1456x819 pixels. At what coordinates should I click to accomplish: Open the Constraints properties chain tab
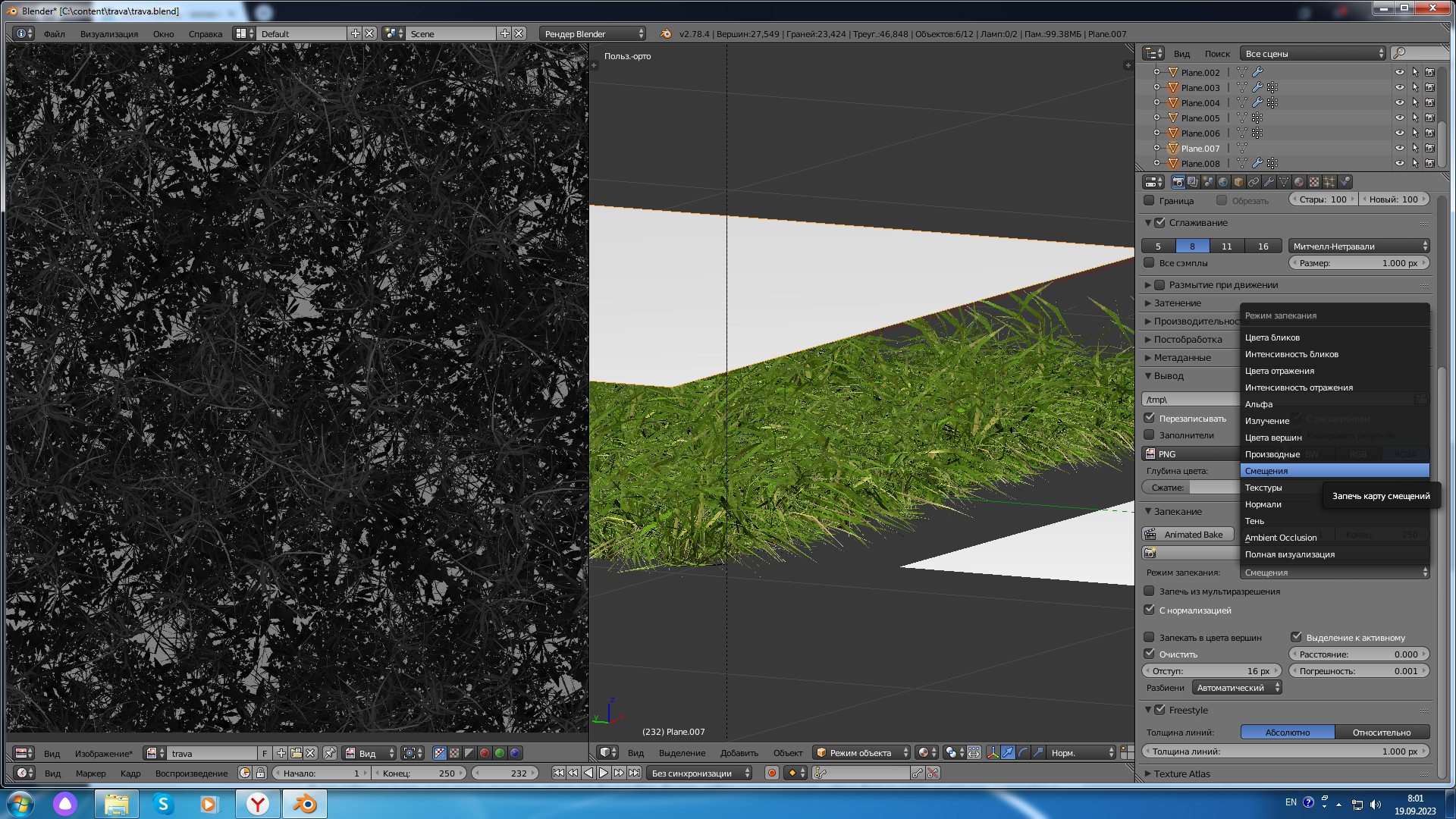click(1254, 182)
